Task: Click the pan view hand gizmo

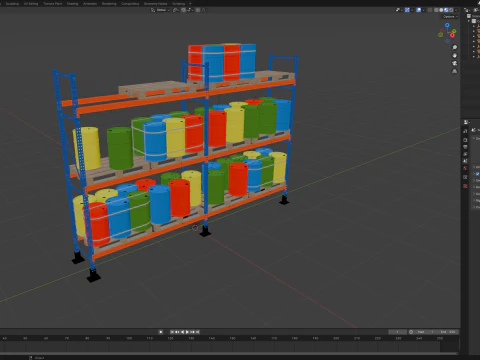Action: pos(455,56)
